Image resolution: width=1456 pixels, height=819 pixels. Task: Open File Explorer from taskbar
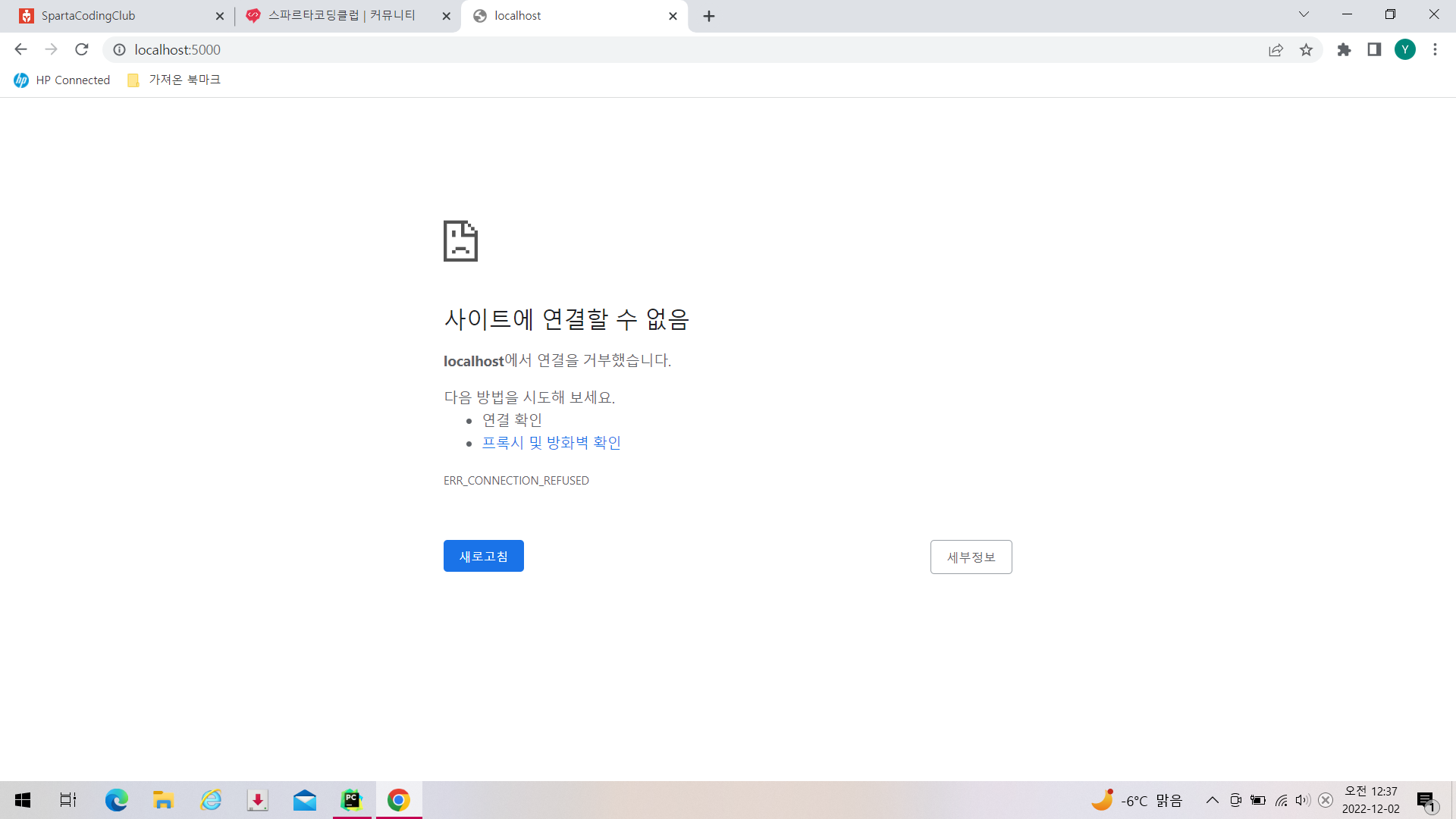click(x=163, y=800)
